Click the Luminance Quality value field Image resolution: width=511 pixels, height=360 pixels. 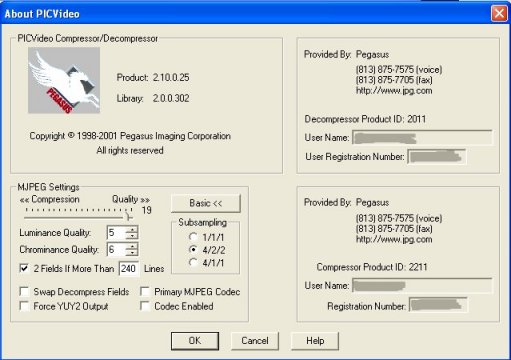pos(116,232)
